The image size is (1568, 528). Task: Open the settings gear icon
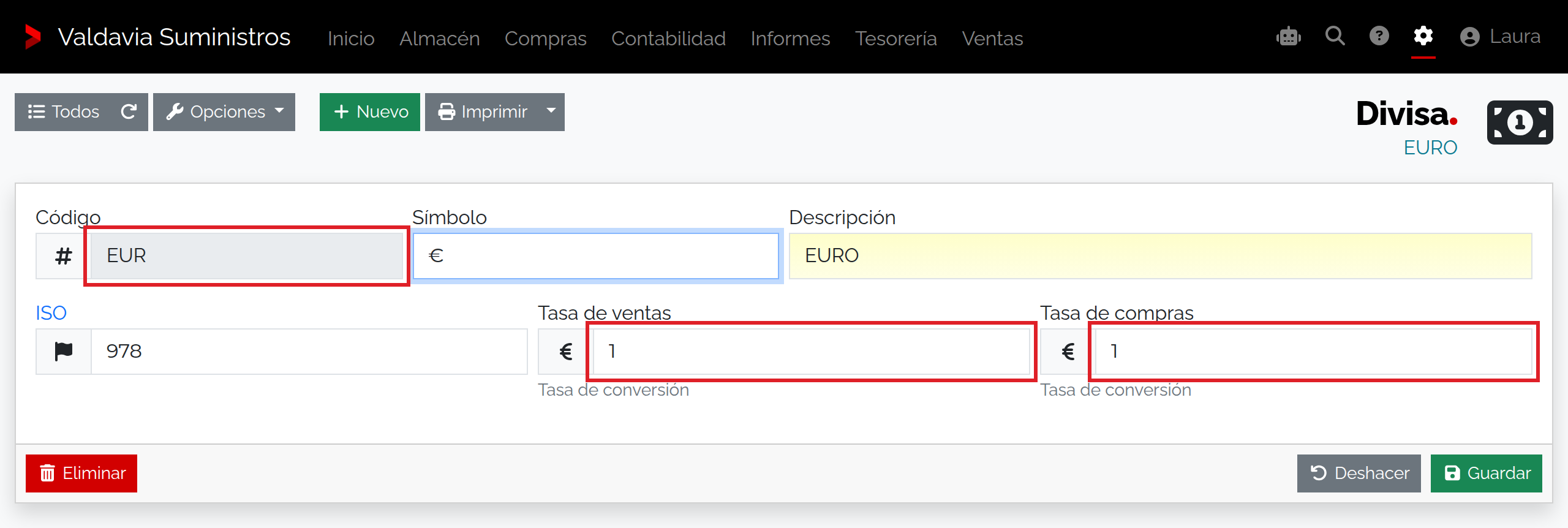coord(1423,36)
